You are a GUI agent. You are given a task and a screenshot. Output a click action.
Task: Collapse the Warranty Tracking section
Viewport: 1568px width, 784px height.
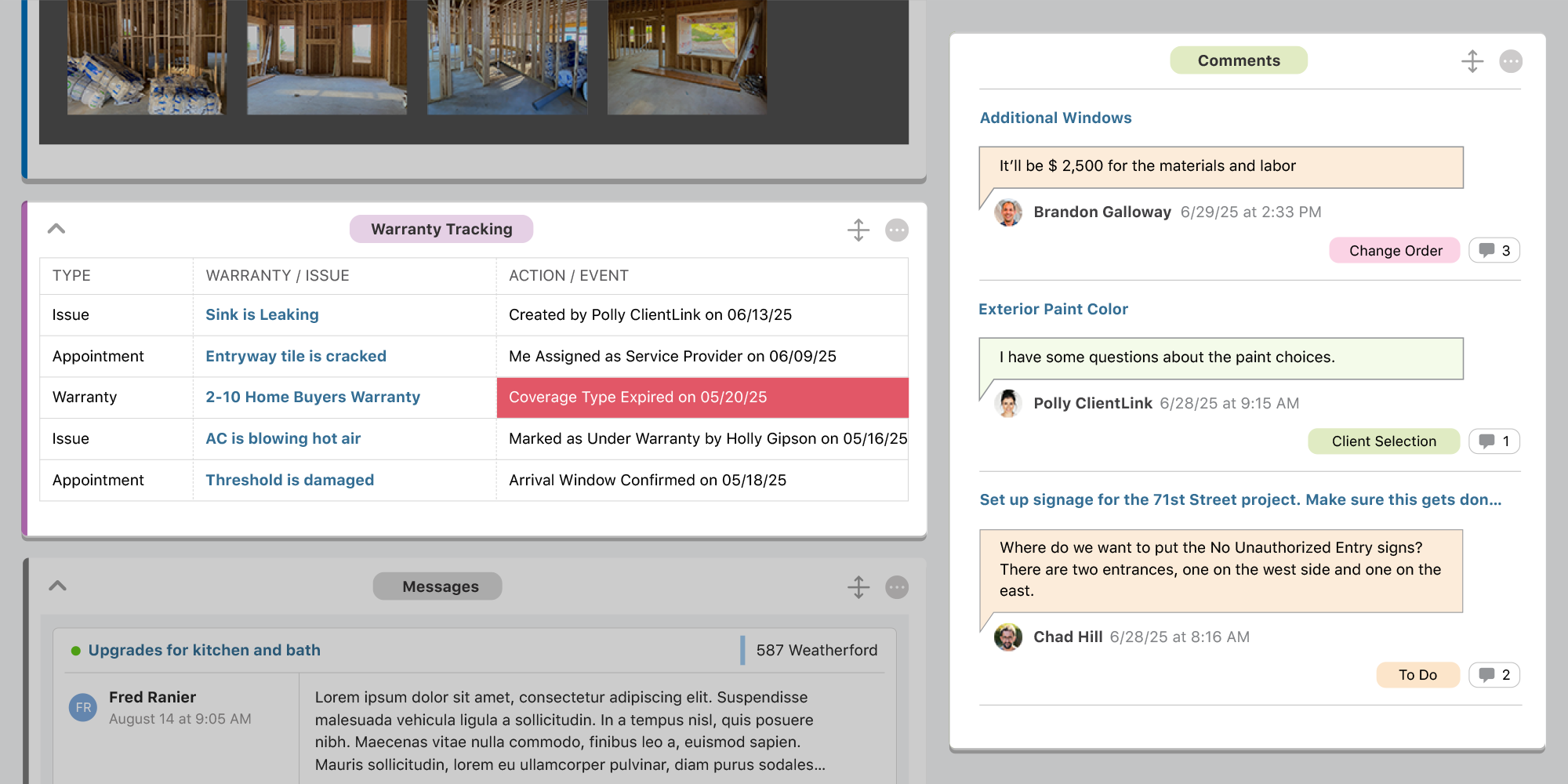[x=56, y=229]
